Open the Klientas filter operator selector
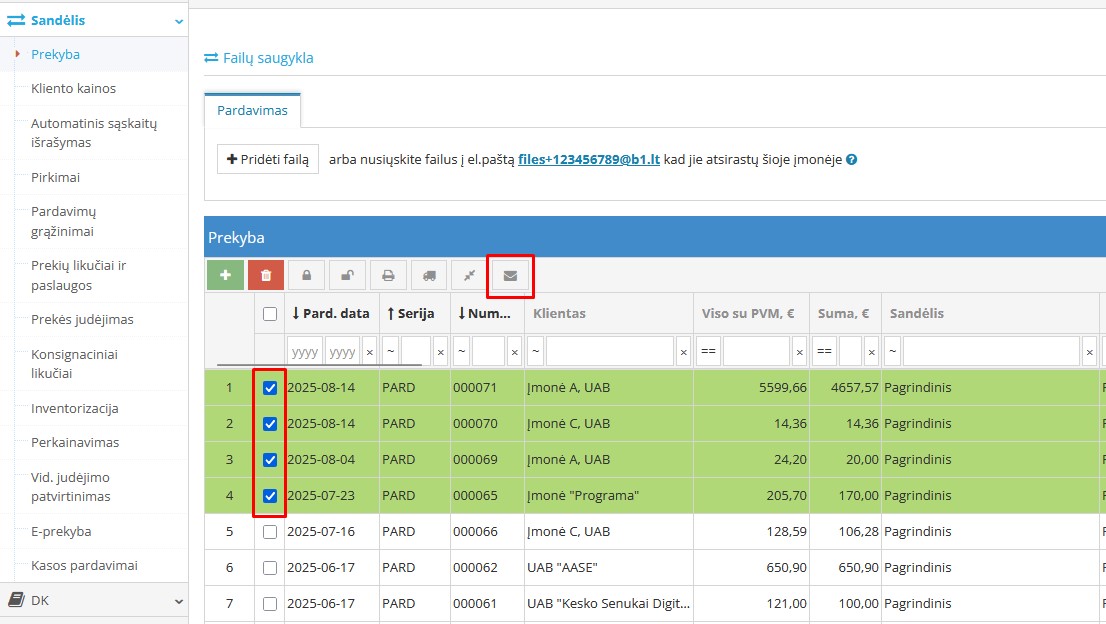This screenshot has height=624, width=1106. click(536, 352)
